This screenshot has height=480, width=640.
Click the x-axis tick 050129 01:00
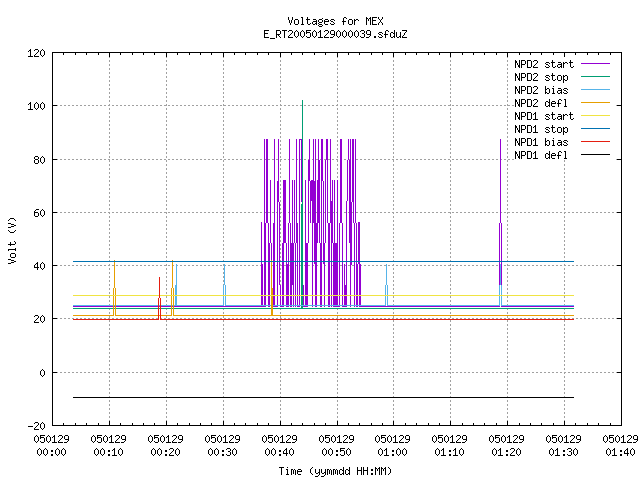point(393,446)
